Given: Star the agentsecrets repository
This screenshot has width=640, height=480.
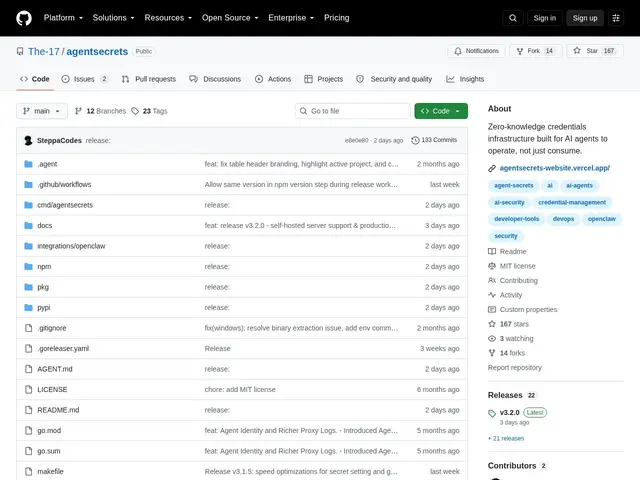Looking at the screenshot, I should (595, 51).
